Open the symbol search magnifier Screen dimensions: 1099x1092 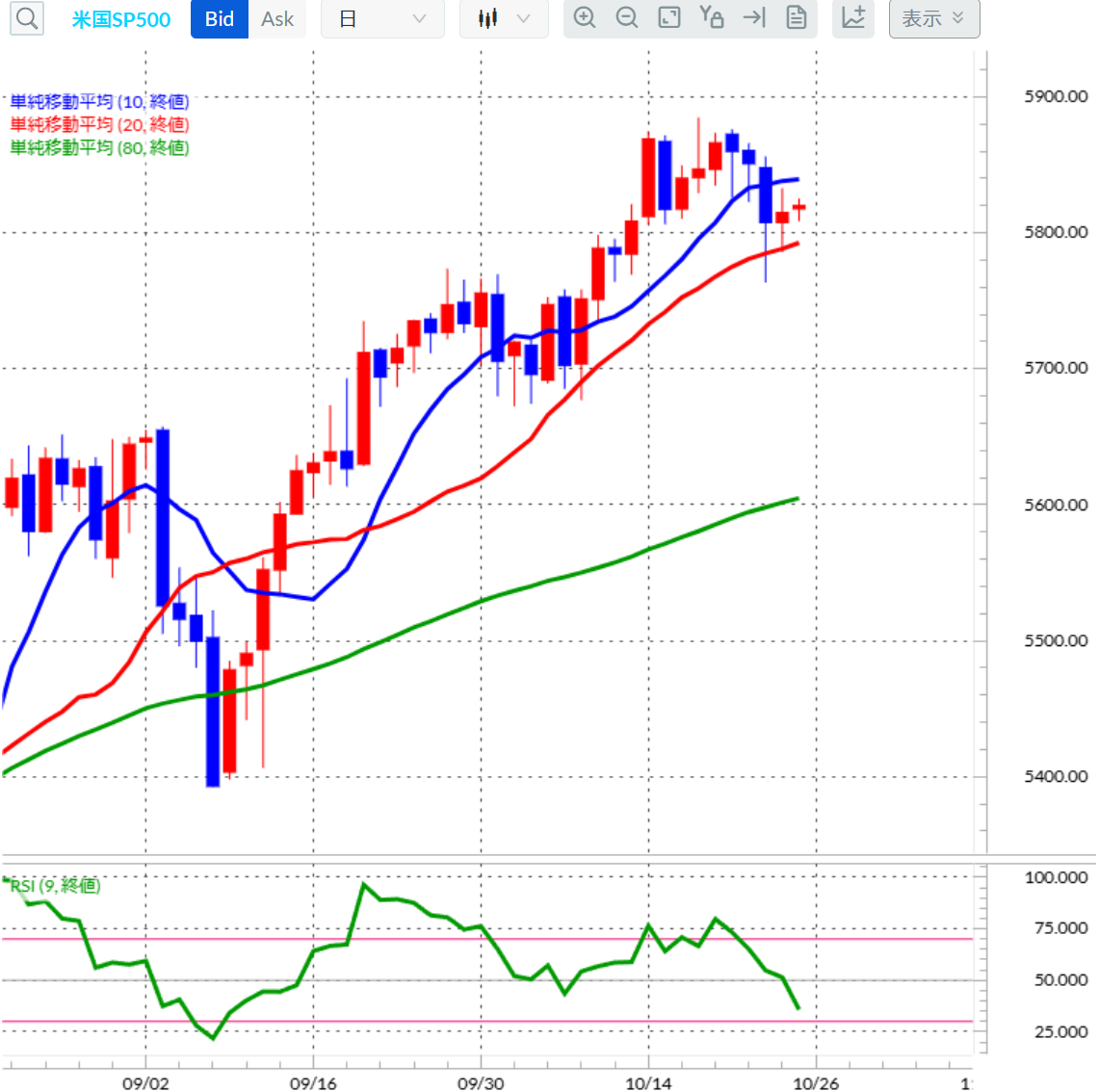pos(27,18)
